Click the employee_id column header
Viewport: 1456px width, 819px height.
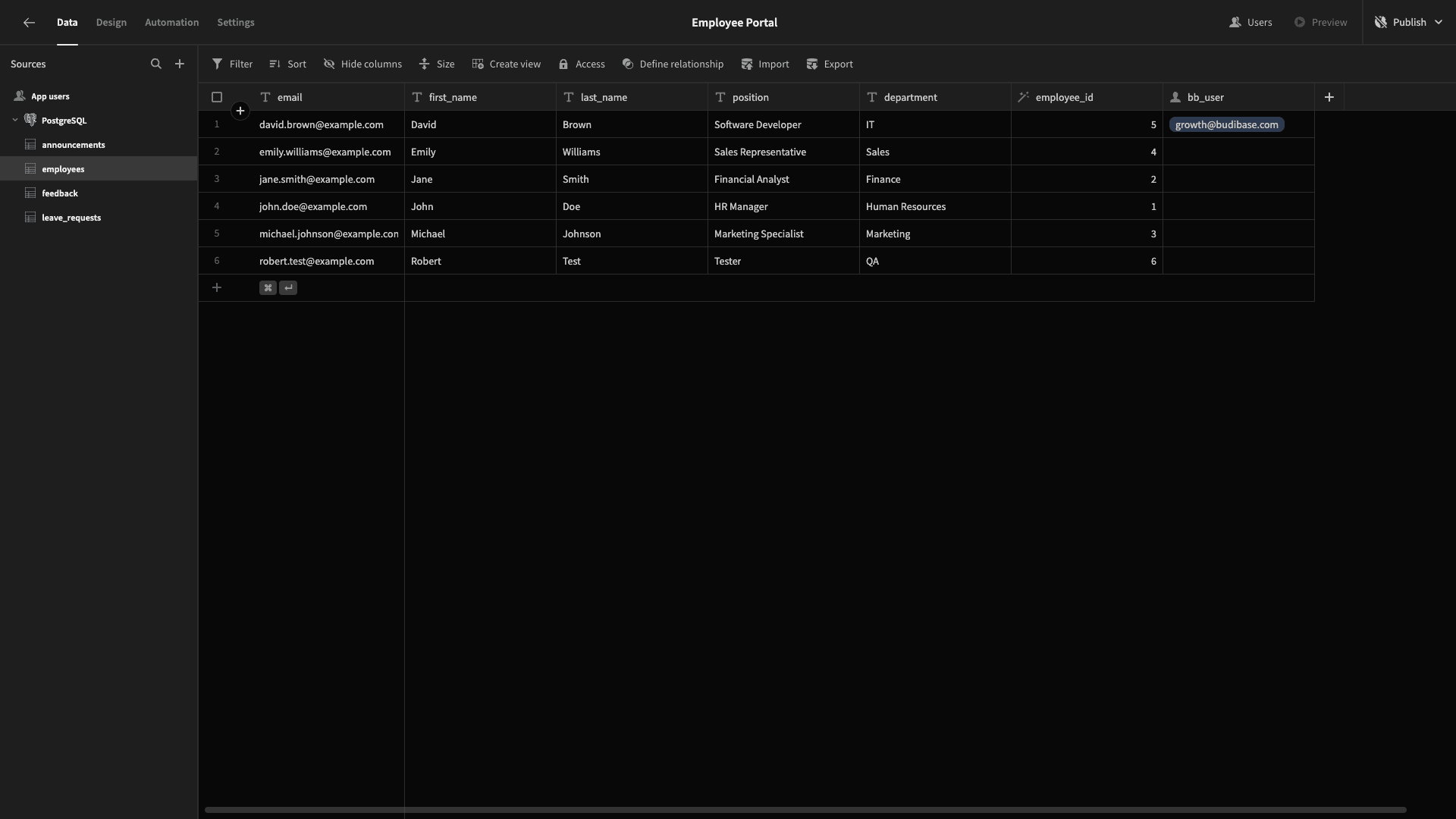point(1087,97)
